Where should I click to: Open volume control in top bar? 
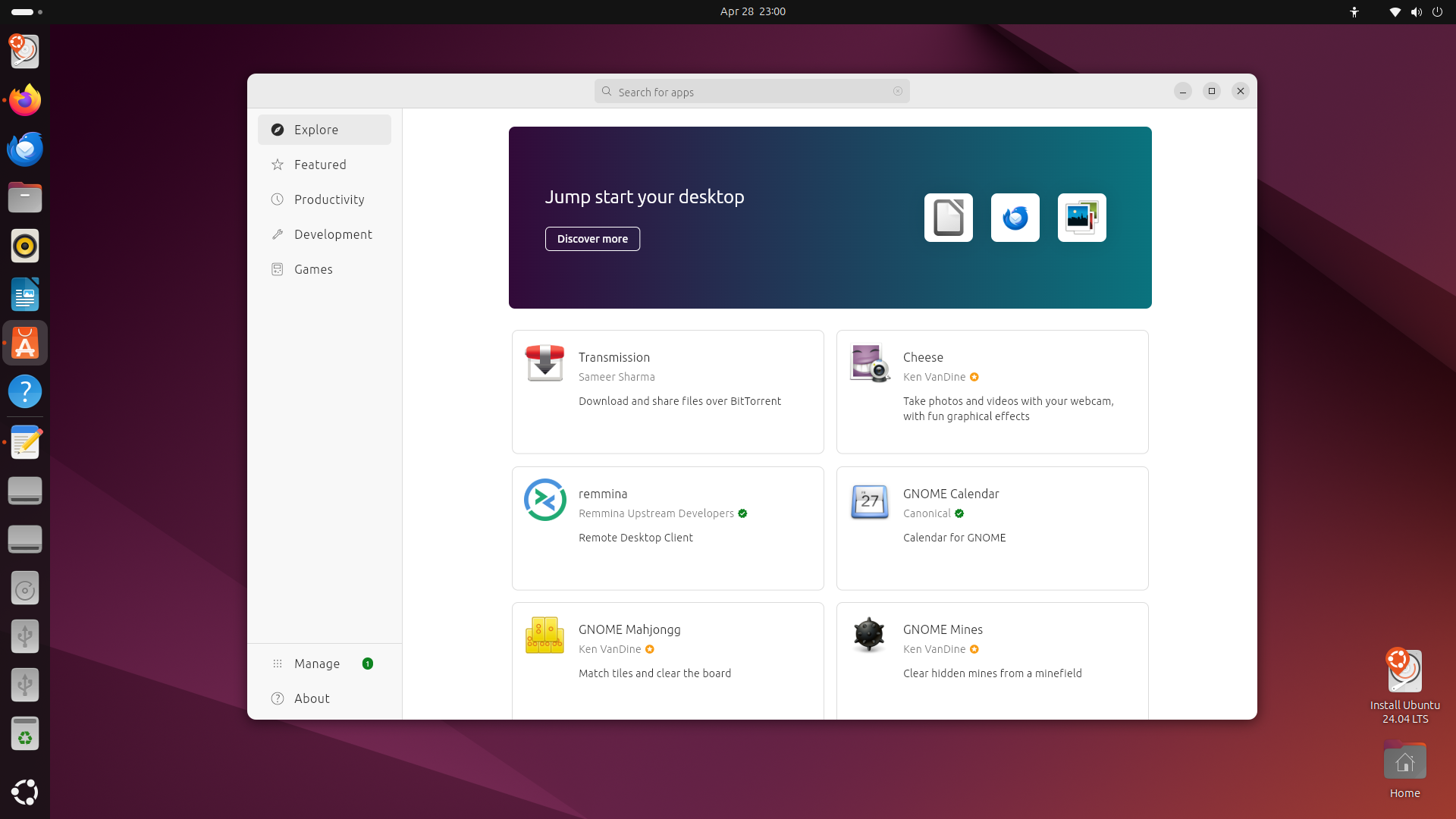click(1416, 11)
